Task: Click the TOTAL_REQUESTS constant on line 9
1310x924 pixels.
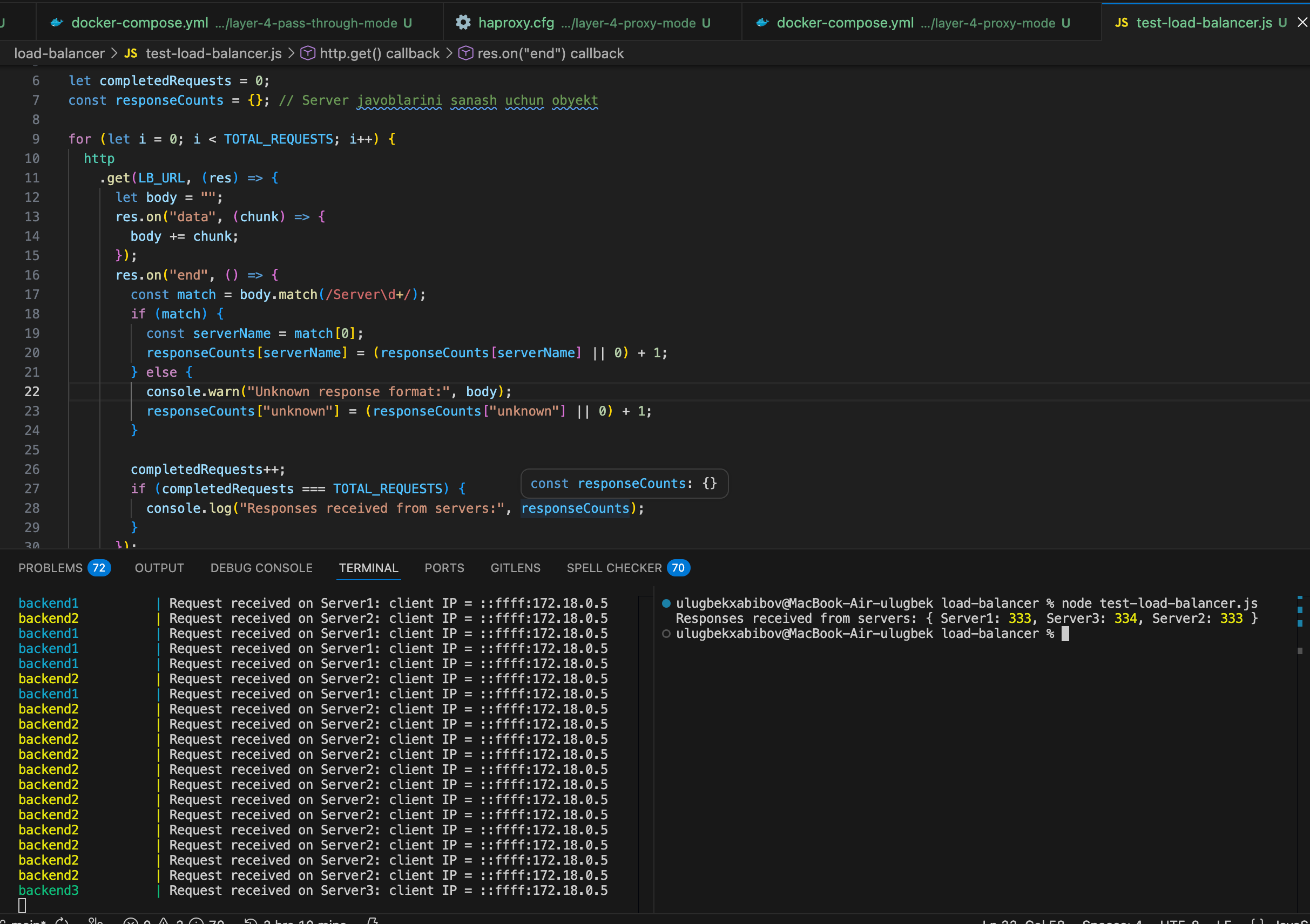Action: point(278,139)
